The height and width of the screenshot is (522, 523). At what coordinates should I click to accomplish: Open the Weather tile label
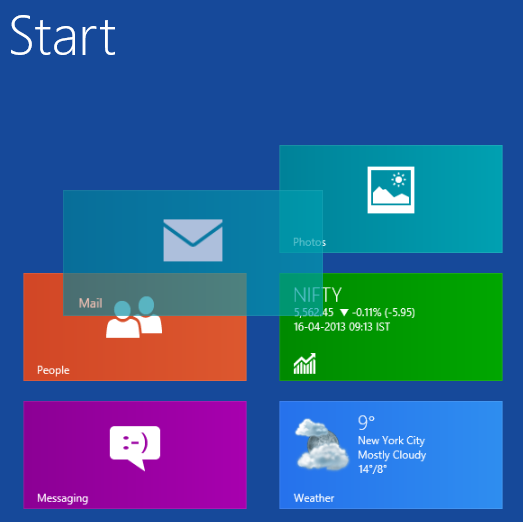[x=314, y=498]
